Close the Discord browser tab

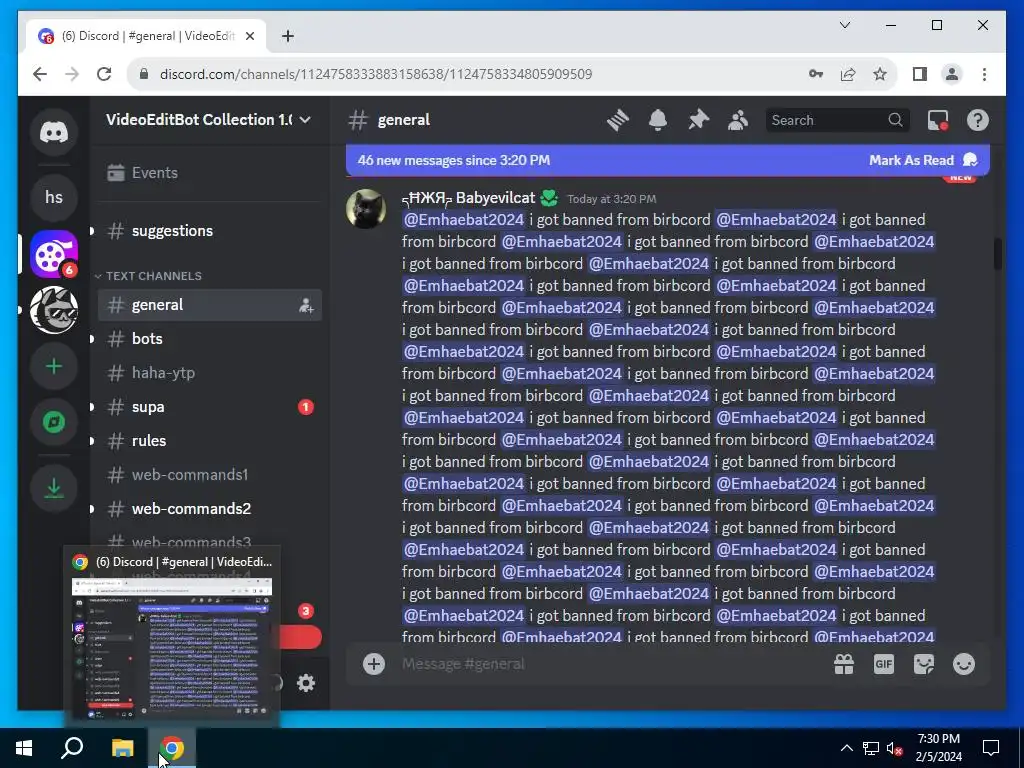pos(249,36)
